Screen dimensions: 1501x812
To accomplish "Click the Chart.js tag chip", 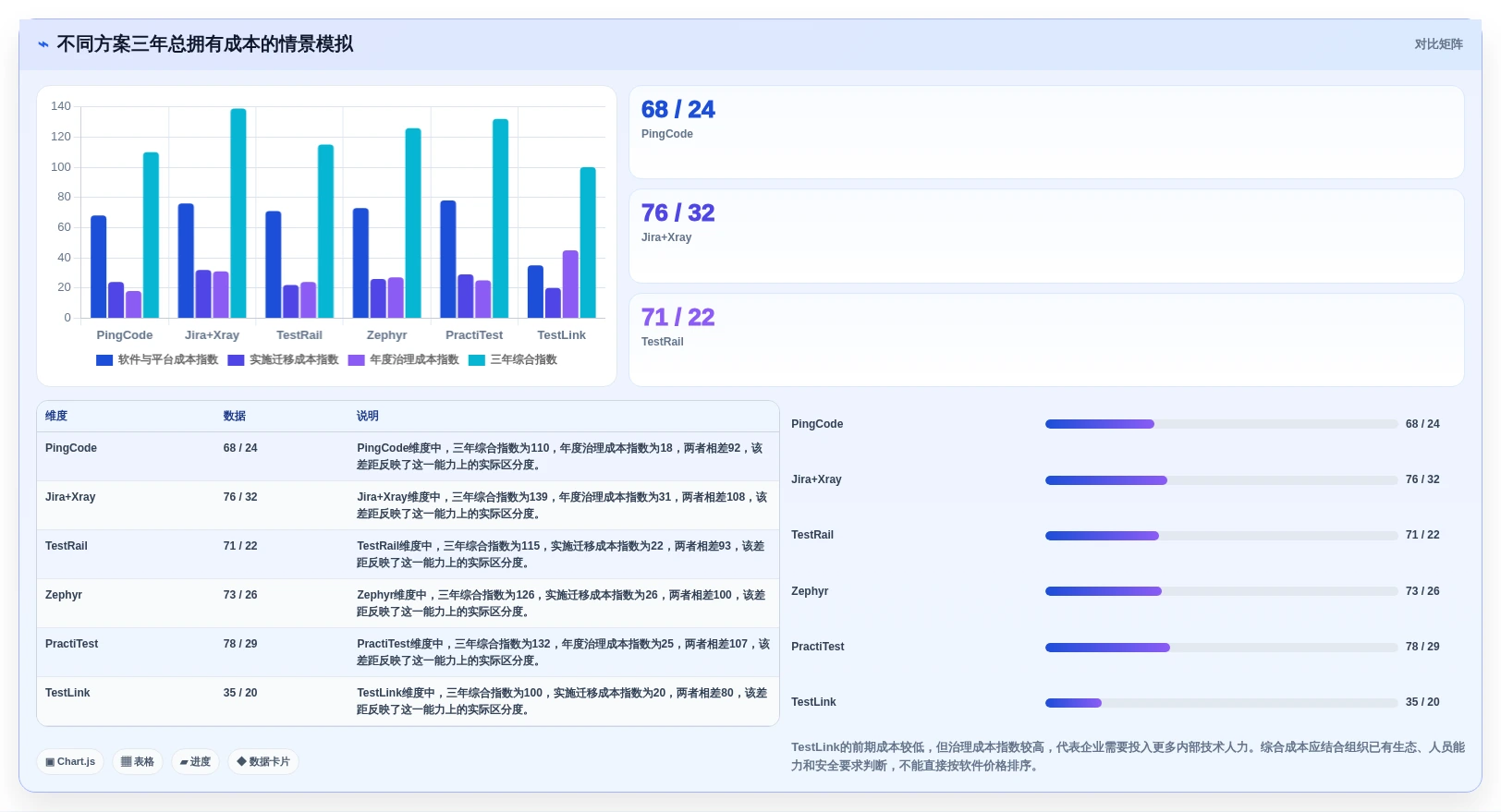I will [x=70, y=762].
